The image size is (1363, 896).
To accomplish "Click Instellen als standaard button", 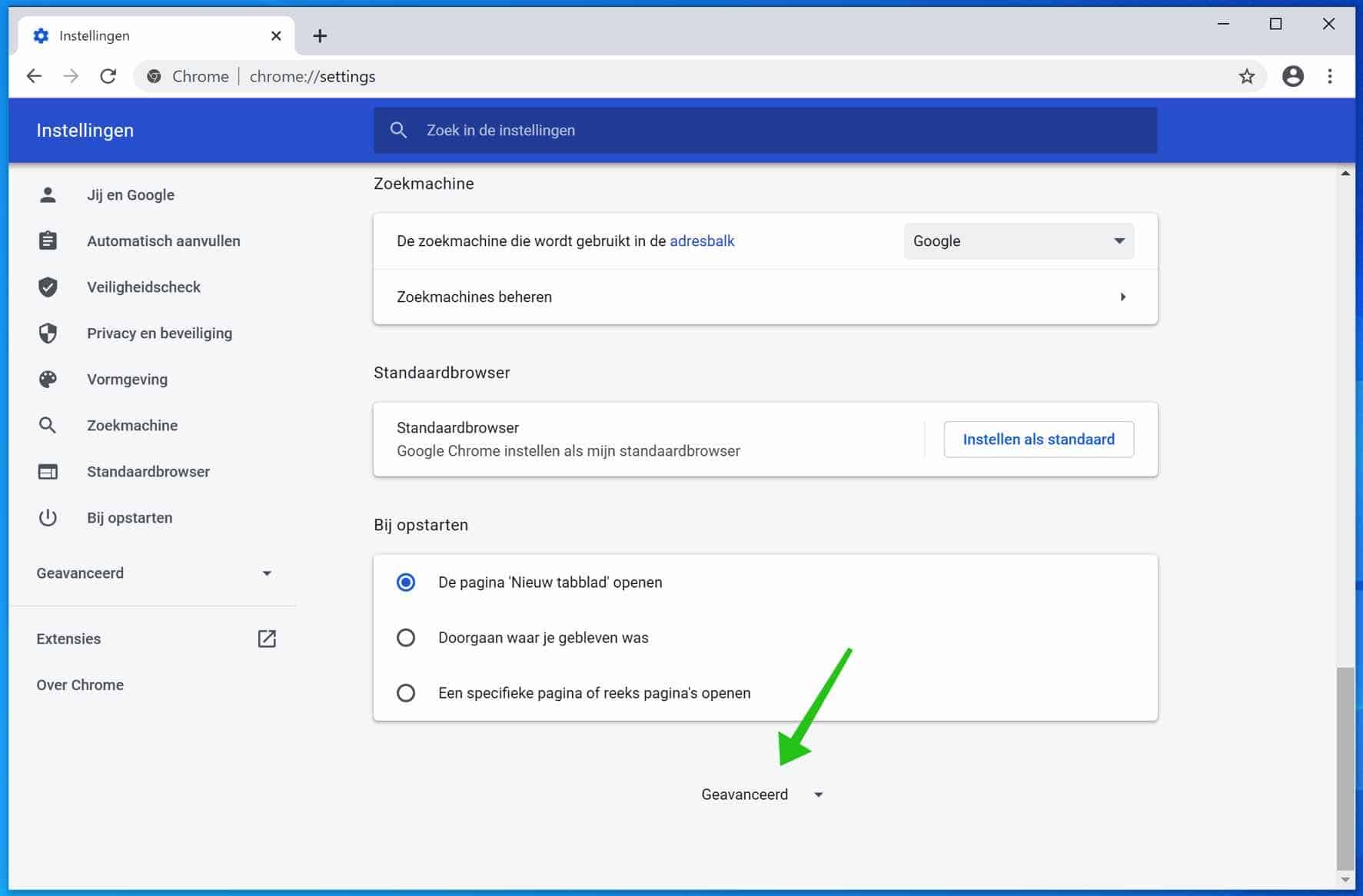I will (x=1039, y=440).
